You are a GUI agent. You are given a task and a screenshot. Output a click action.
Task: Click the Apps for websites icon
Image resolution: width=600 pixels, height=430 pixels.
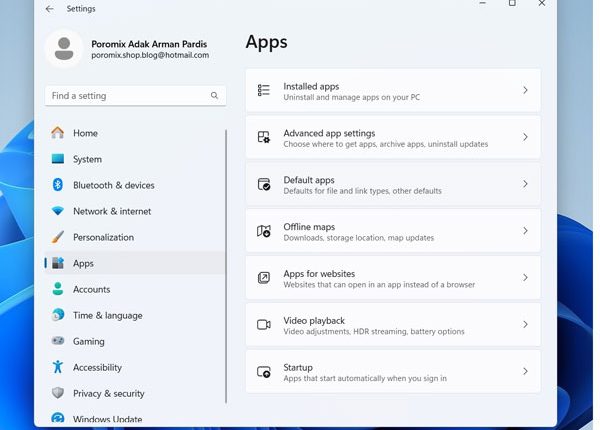264,278
